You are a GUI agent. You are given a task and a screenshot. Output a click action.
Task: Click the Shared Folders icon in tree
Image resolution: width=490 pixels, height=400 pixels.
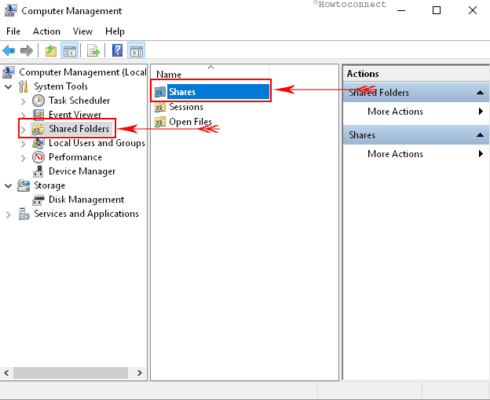(x=38, y=129)
